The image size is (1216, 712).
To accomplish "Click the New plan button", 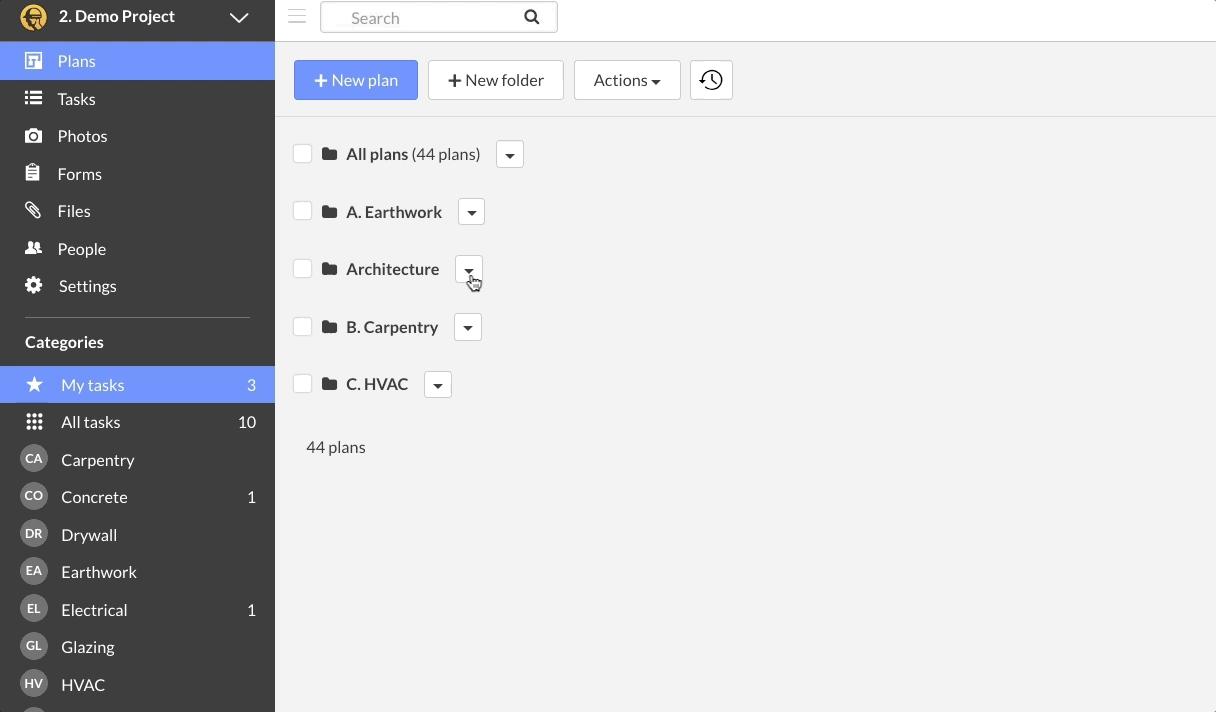I will point(355,80).
